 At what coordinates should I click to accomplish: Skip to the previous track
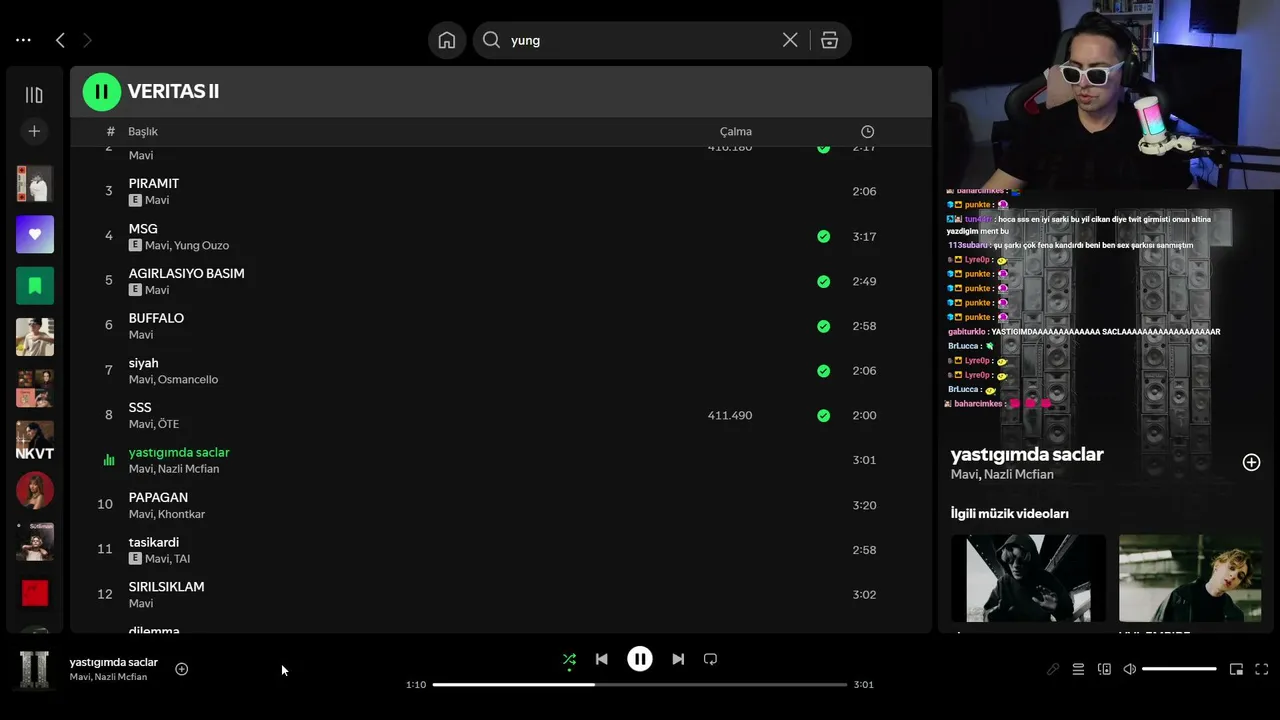click(601, 659)
